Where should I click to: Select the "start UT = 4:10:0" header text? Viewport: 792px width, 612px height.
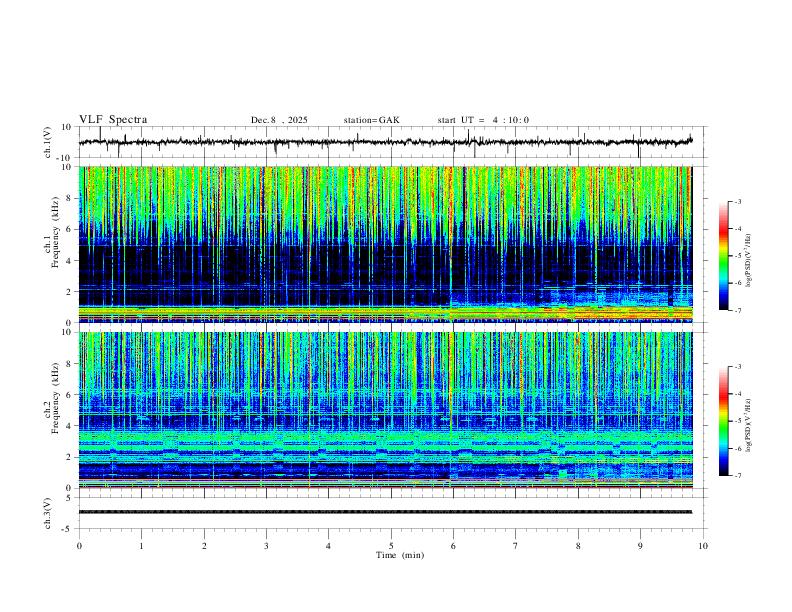(x=483, y=120)
